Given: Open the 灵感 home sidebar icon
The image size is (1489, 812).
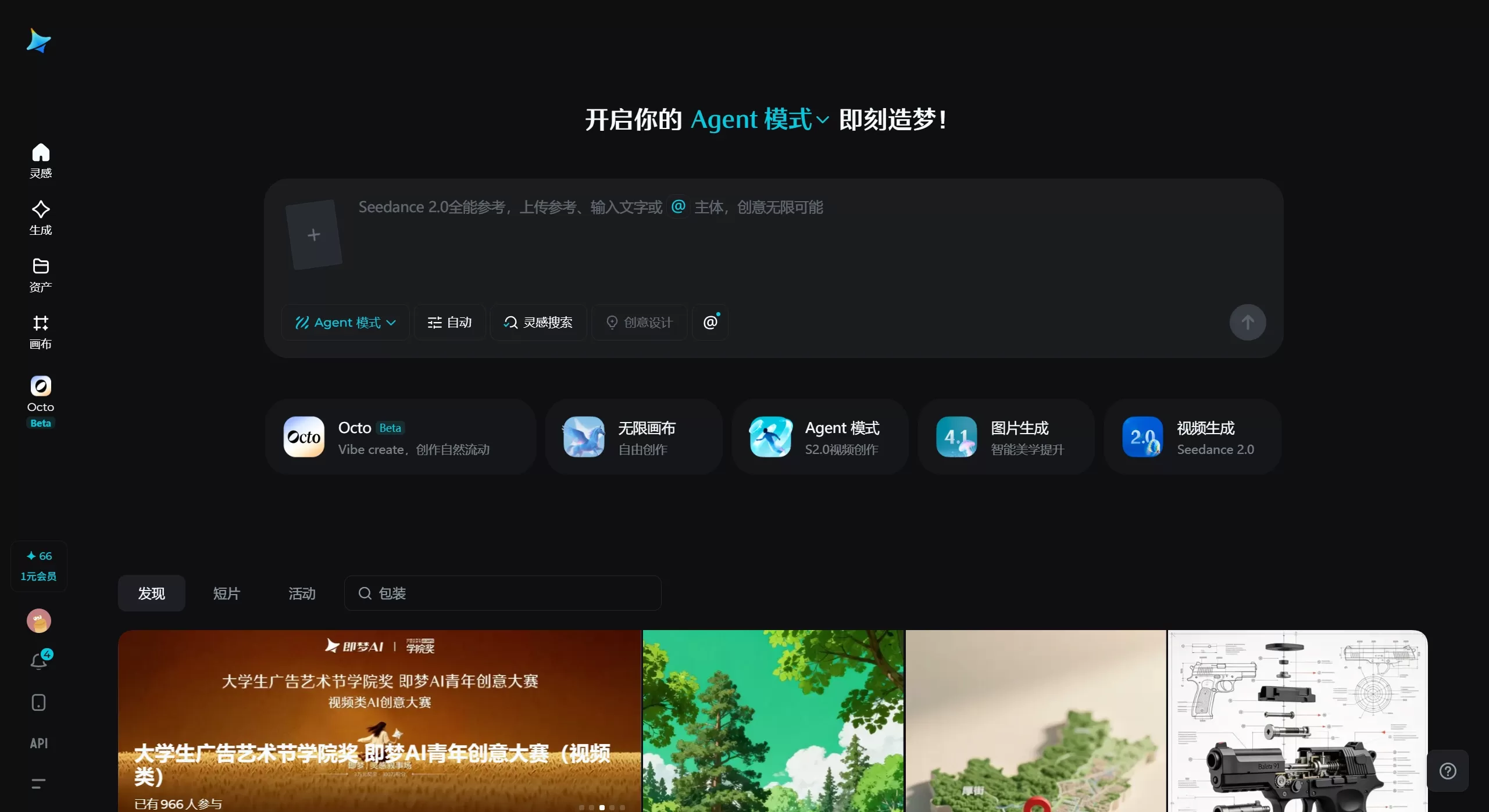Looking at the screenshot, I should click(41, 161).
